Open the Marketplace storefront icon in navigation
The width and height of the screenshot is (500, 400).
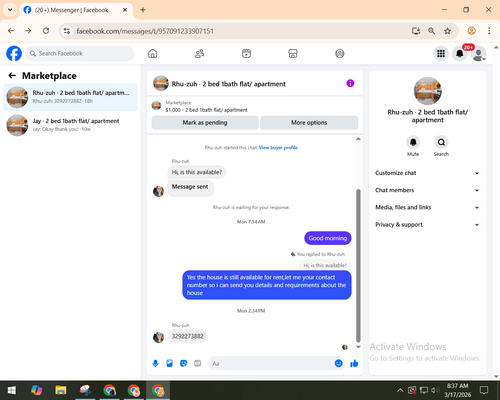pos(293,53)
